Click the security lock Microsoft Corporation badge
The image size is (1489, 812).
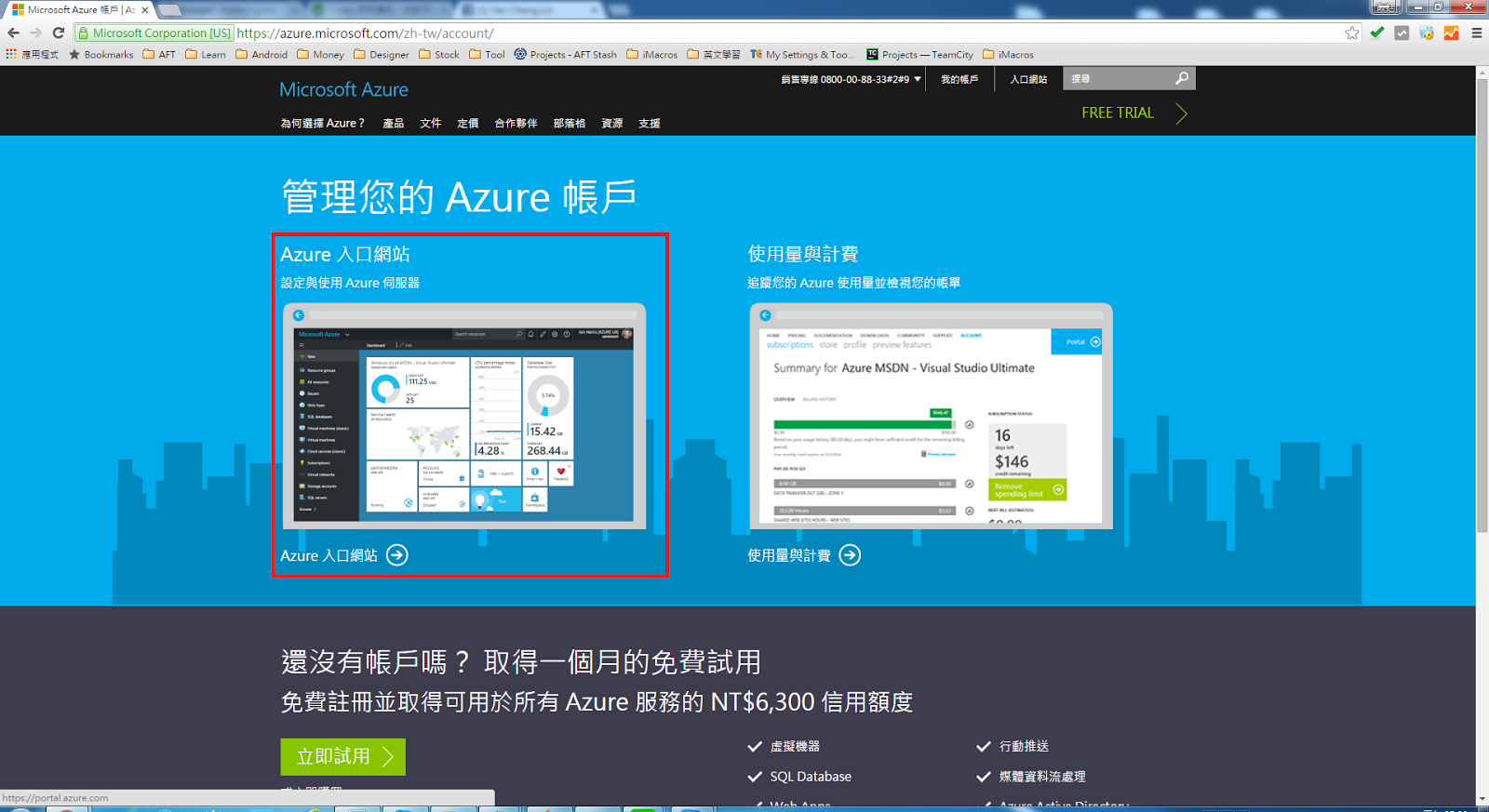point(154,33)
